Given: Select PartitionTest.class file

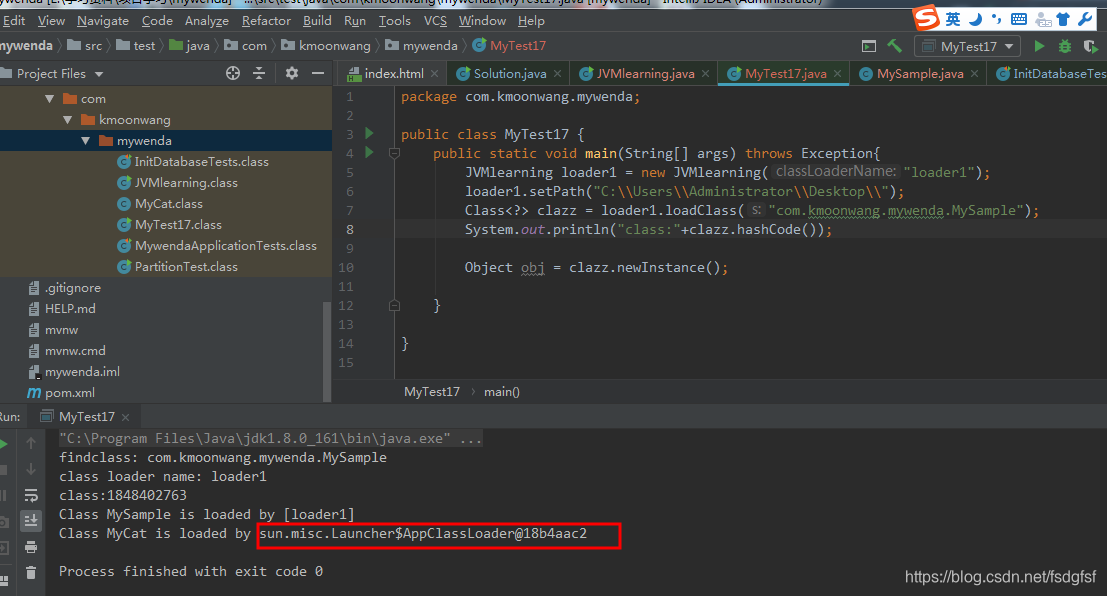Looking at the screenshot, I should click(x=177, y=267).
